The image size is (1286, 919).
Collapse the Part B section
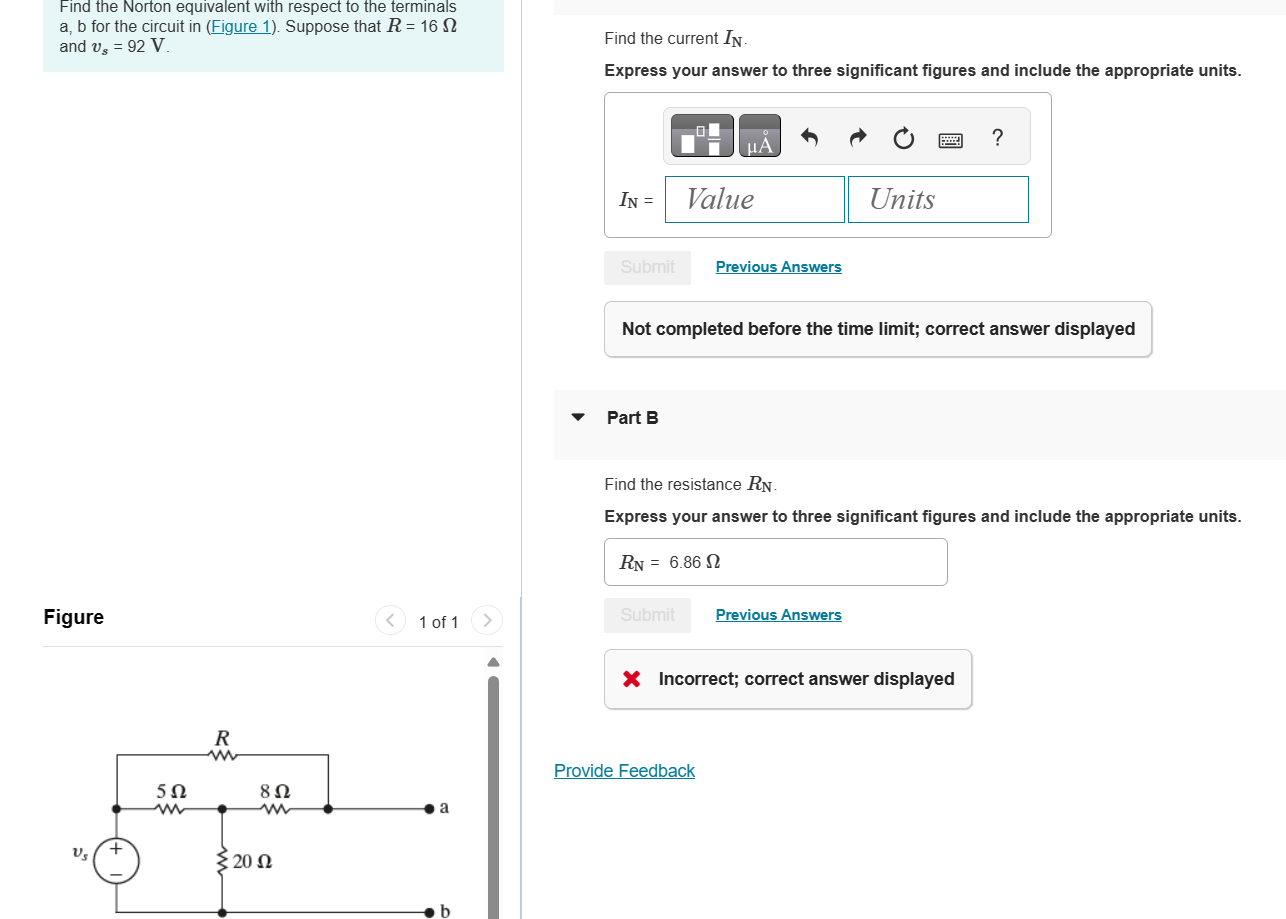coord(577,418)
